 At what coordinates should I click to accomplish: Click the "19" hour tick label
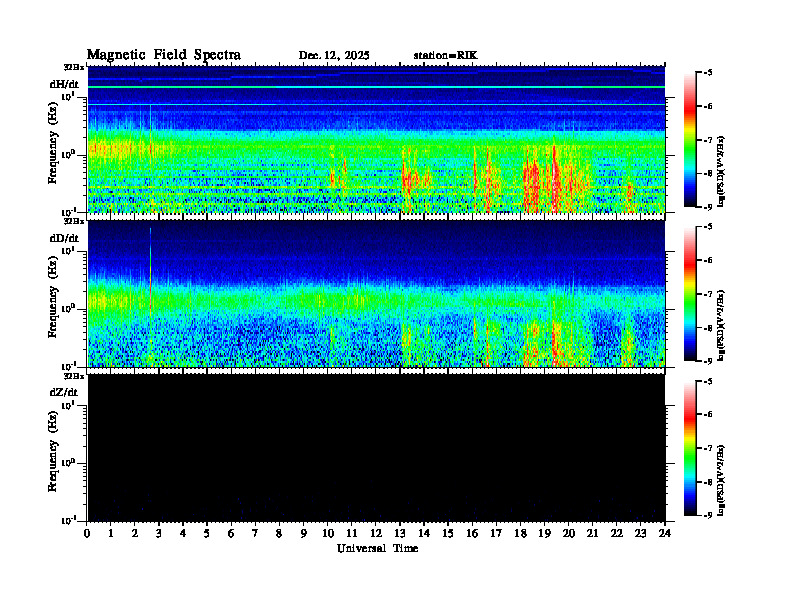544,534
